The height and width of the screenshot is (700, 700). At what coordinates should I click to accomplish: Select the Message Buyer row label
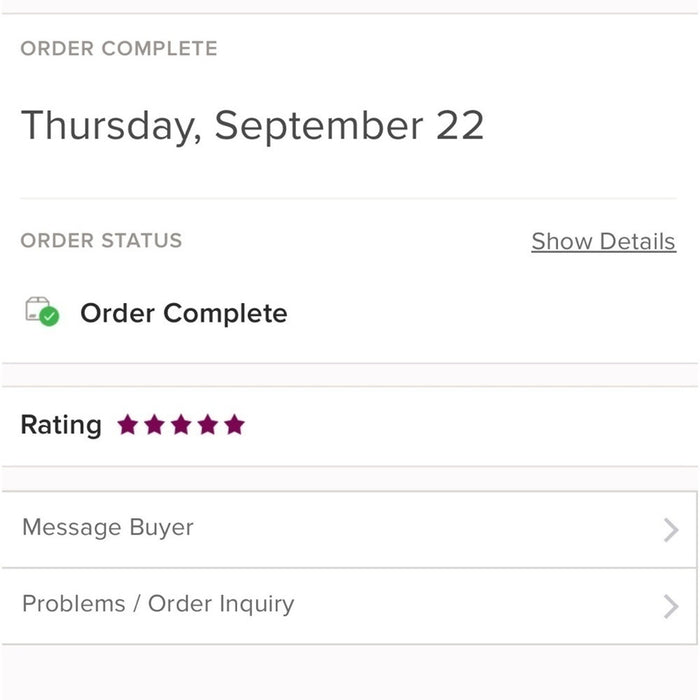click(108, 528)
